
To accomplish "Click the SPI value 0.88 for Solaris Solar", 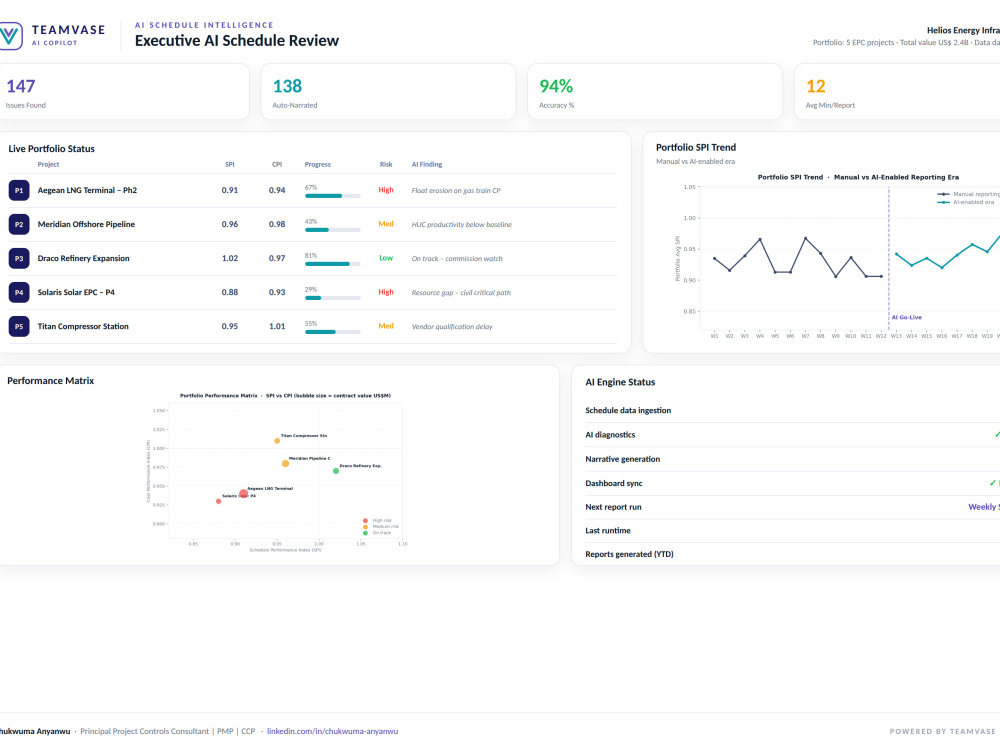I will coord(230,292).
